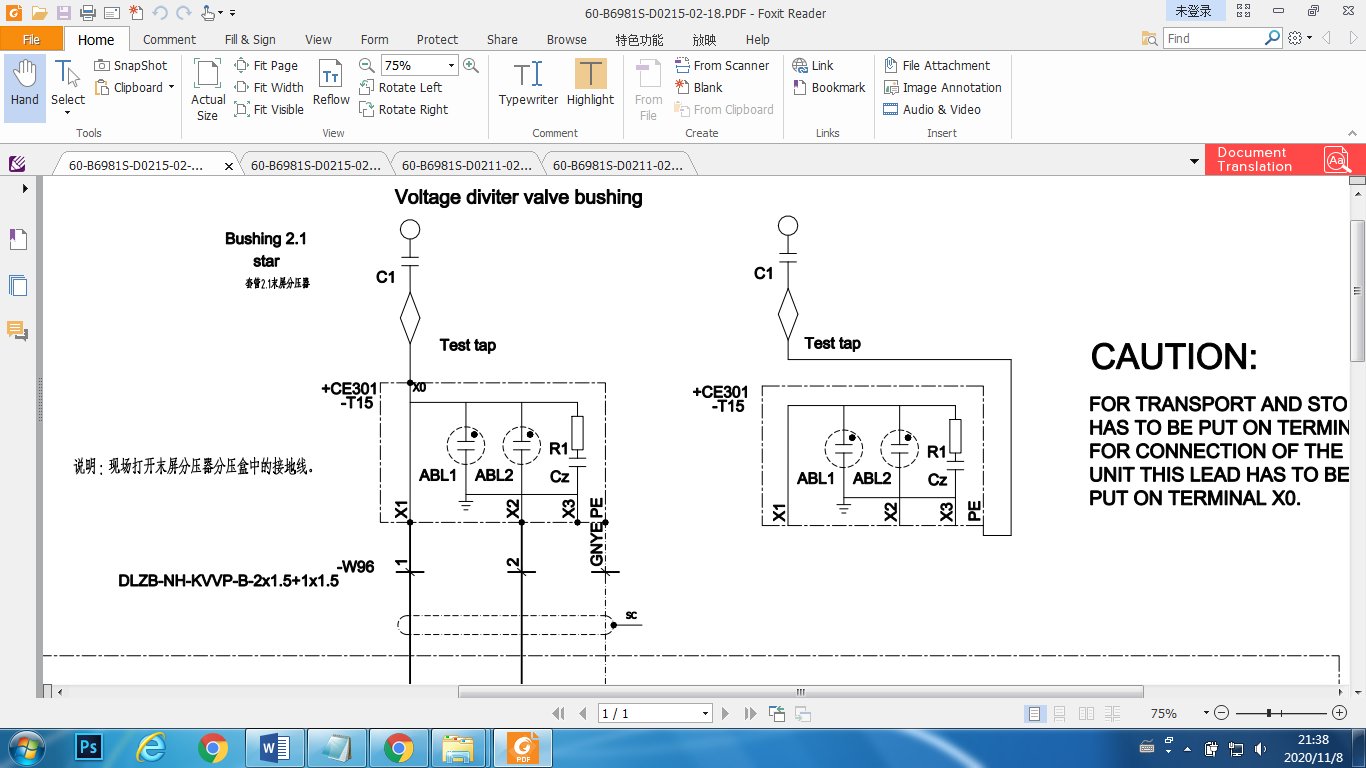This screenshot has height=768, width=1366.
Task: Select the Typewriter tool
Action: click(528, 82)
